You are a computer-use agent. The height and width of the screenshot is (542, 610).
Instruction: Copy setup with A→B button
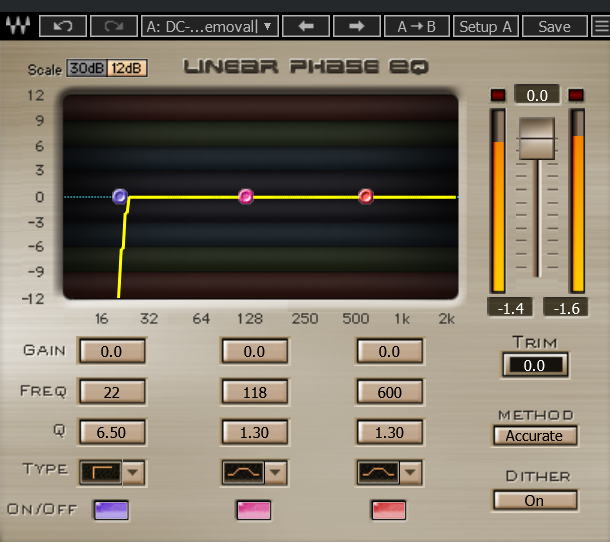click(417, 26)
